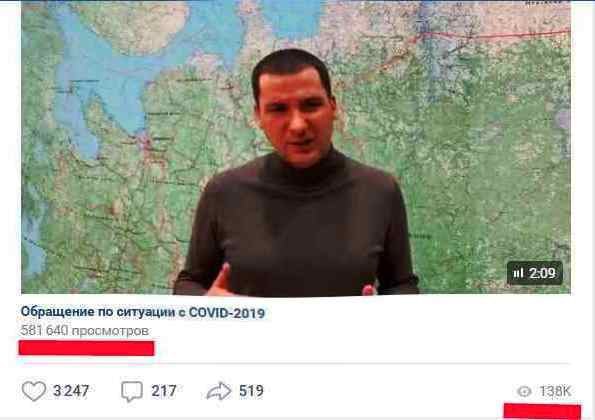
Task: Share the post using the arrow icon
Action: pyautogui.click(x=219, y=391)
